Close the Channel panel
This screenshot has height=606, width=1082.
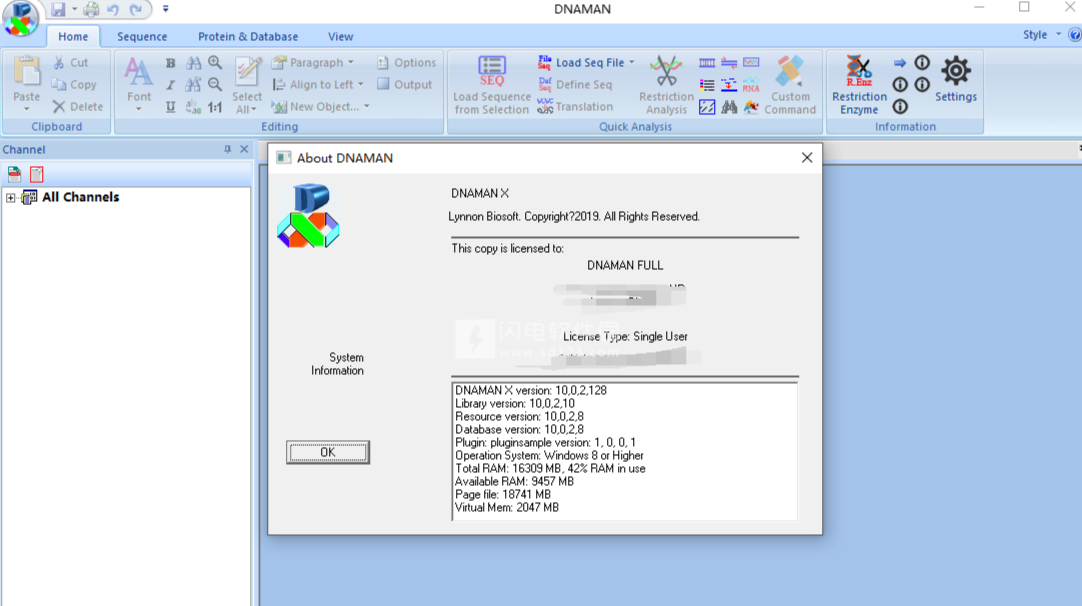pos(244,149)
